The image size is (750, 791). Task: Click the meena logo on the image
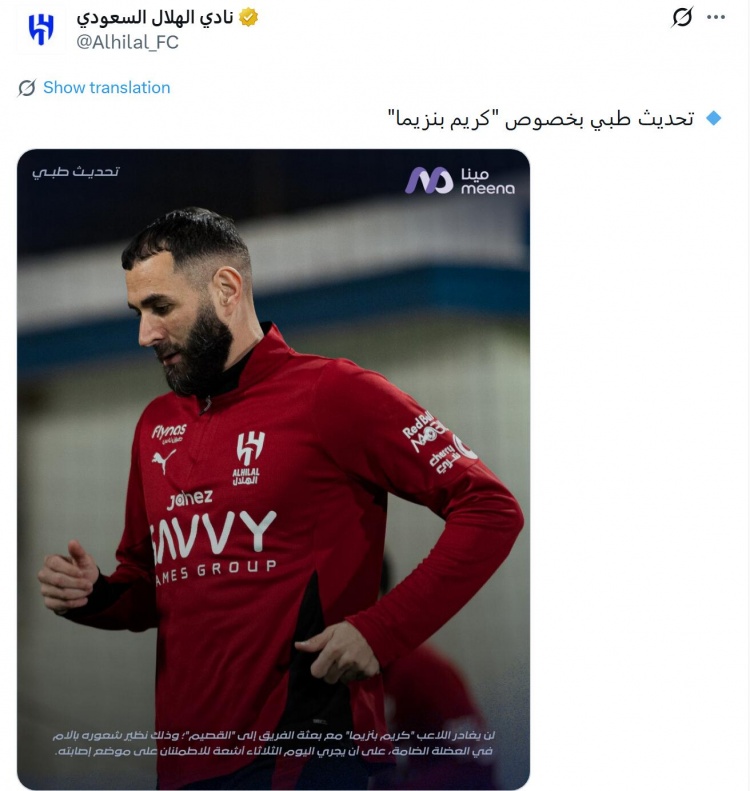pyautogui.click(x=459, y=181)
